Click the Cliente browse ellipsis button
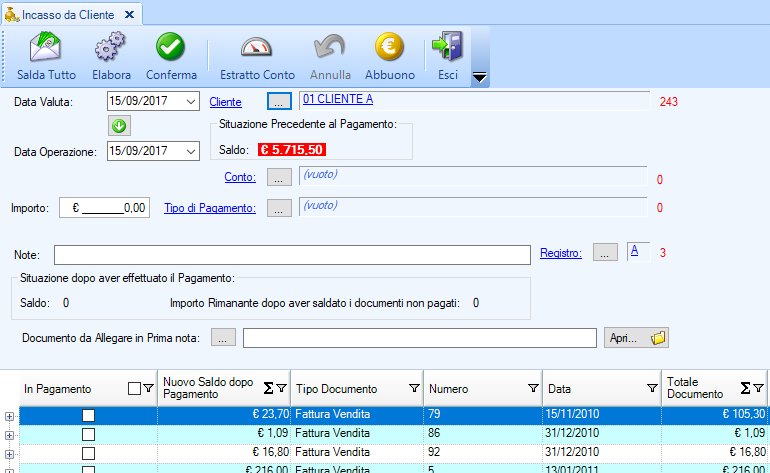The height and width of the screenshot is (473, 770). coord(280,101)
